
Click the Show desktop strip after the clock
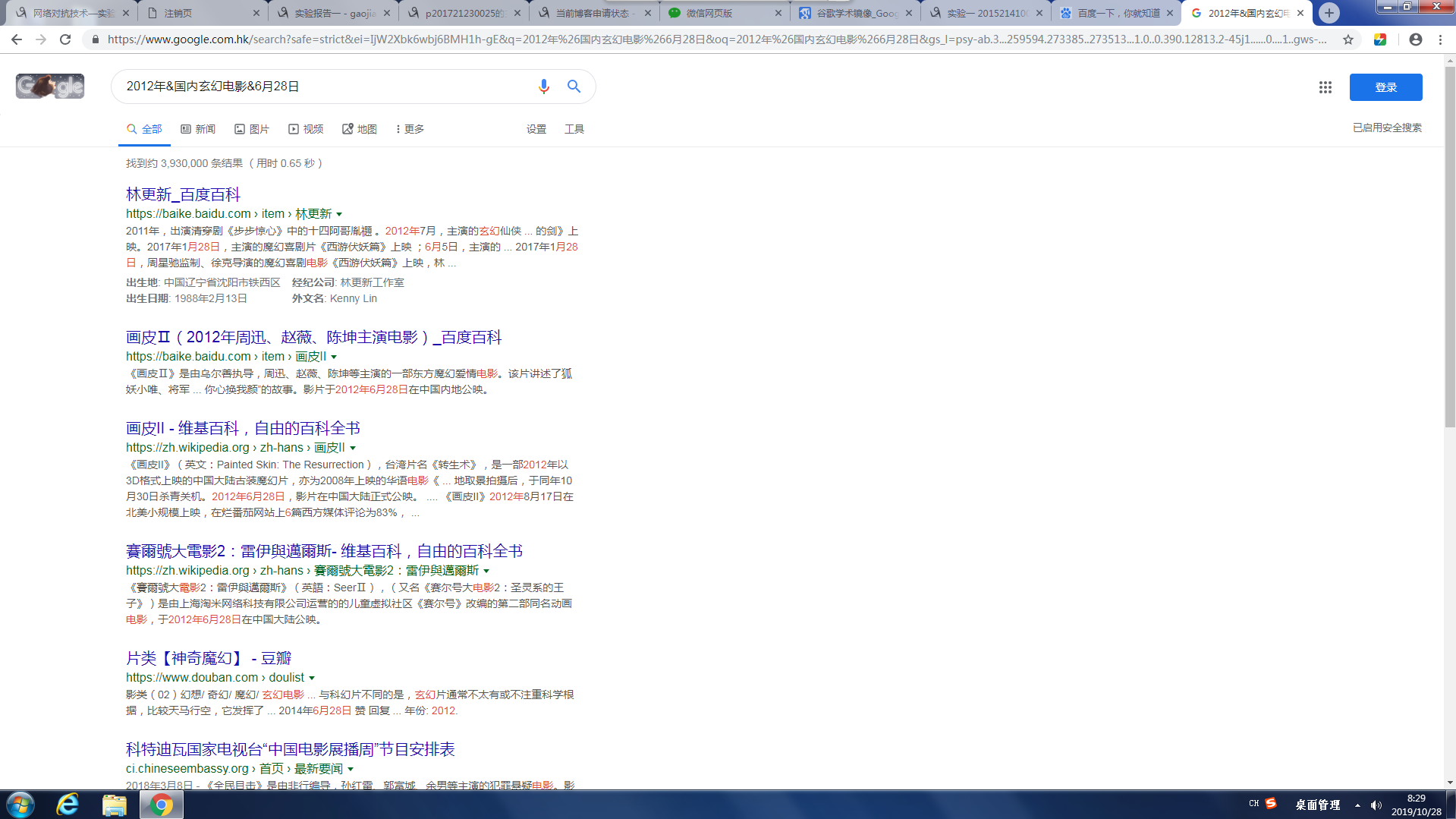tap(1451, 805)
